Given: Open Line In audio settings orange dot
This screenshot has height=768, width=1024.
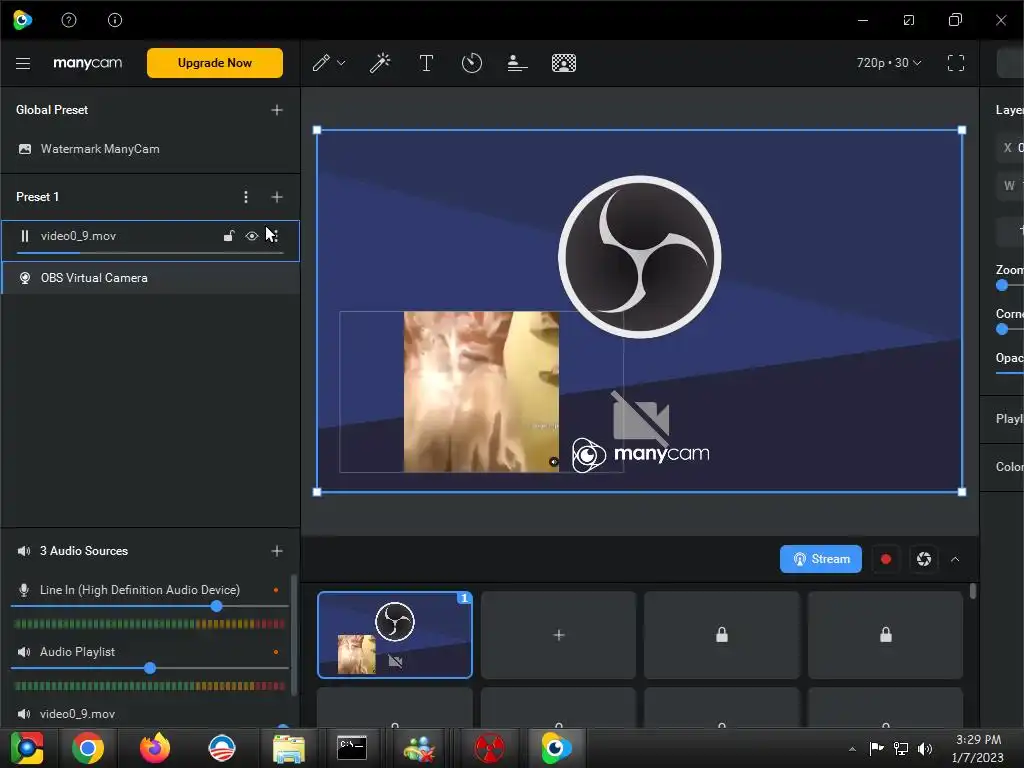Looking at the screenshot, I should [x=276, y=590].
